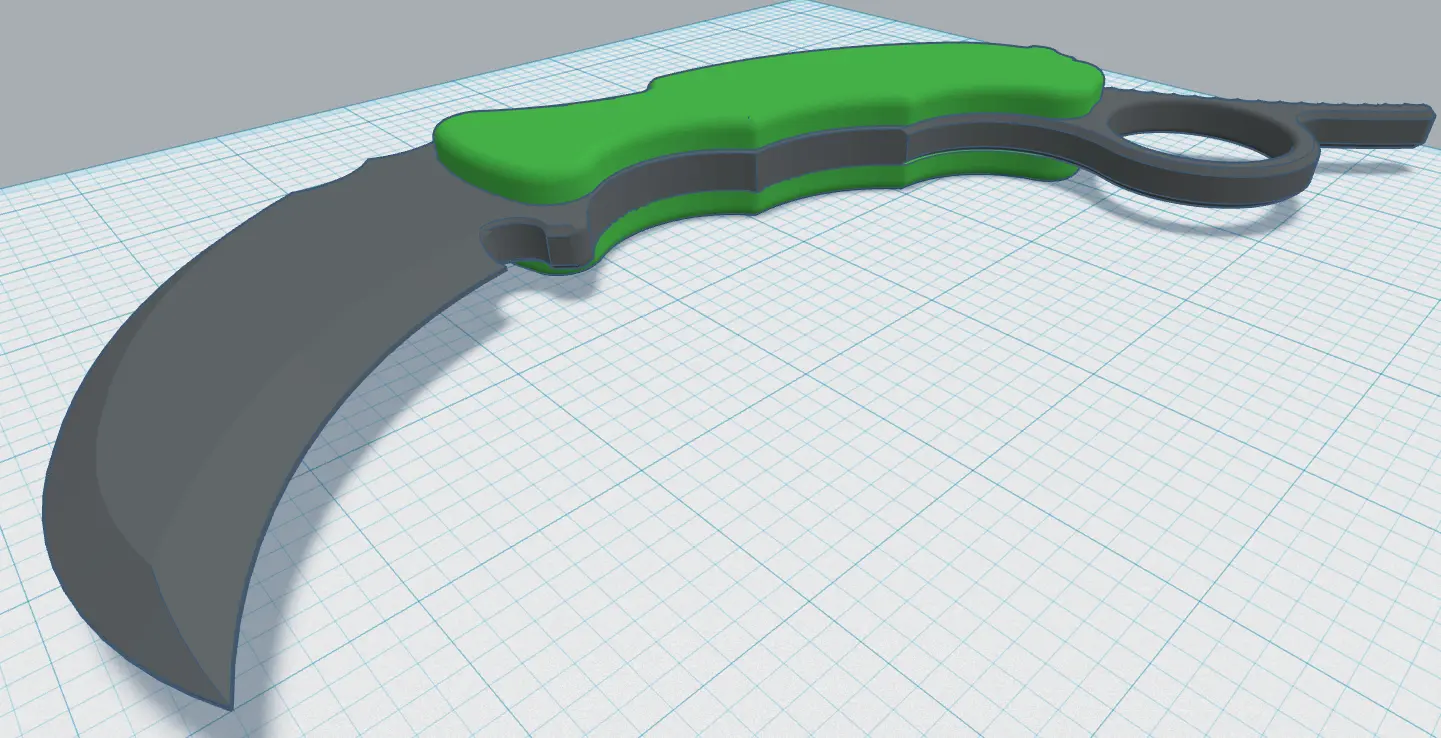Select the grey curved karambit blade
Image resolution: width=1441 pixels, height=738 pixels.
[x=250, y=400]
